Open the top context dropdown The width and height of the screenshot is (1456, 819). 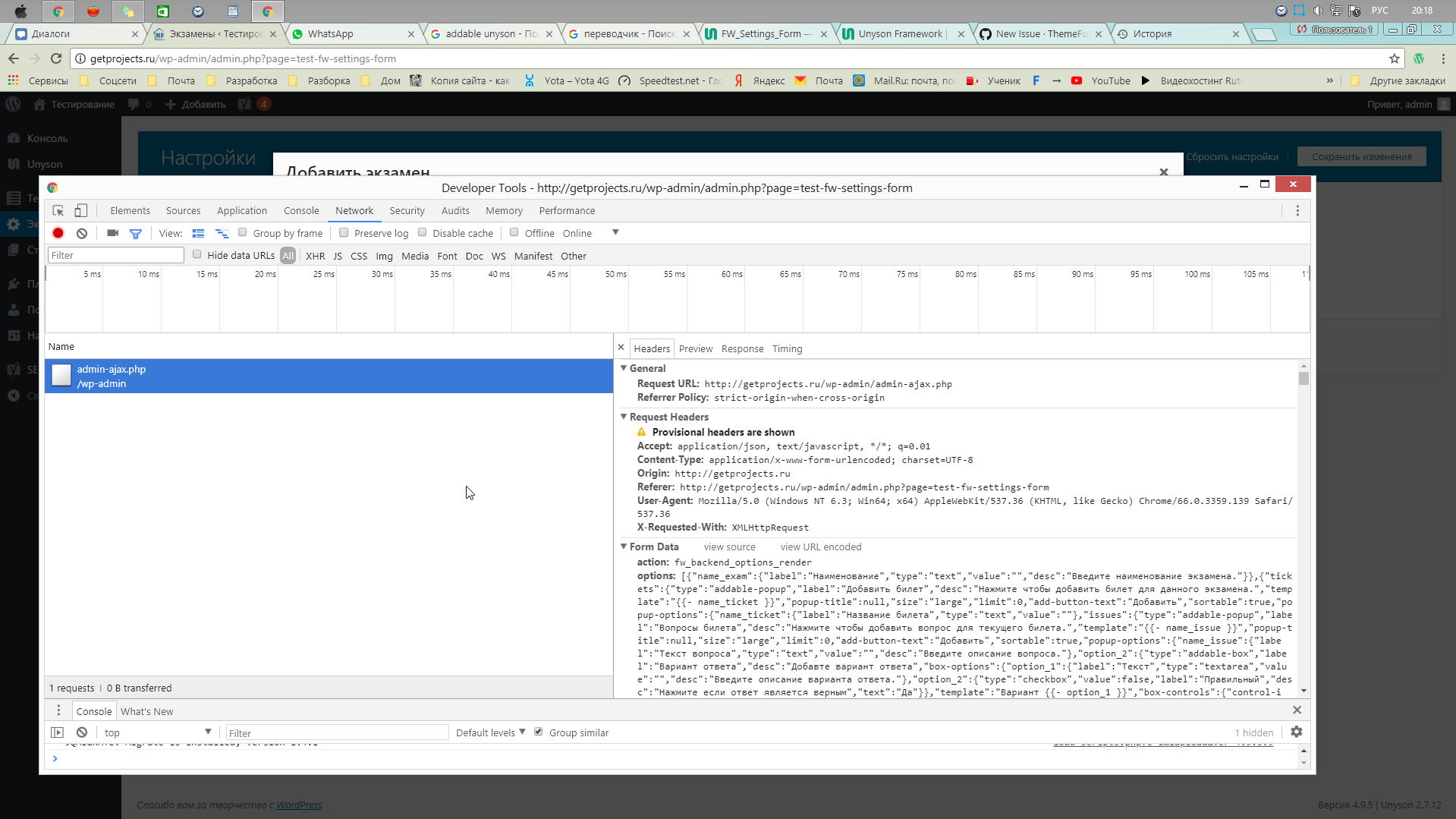(x=157, y=732)
